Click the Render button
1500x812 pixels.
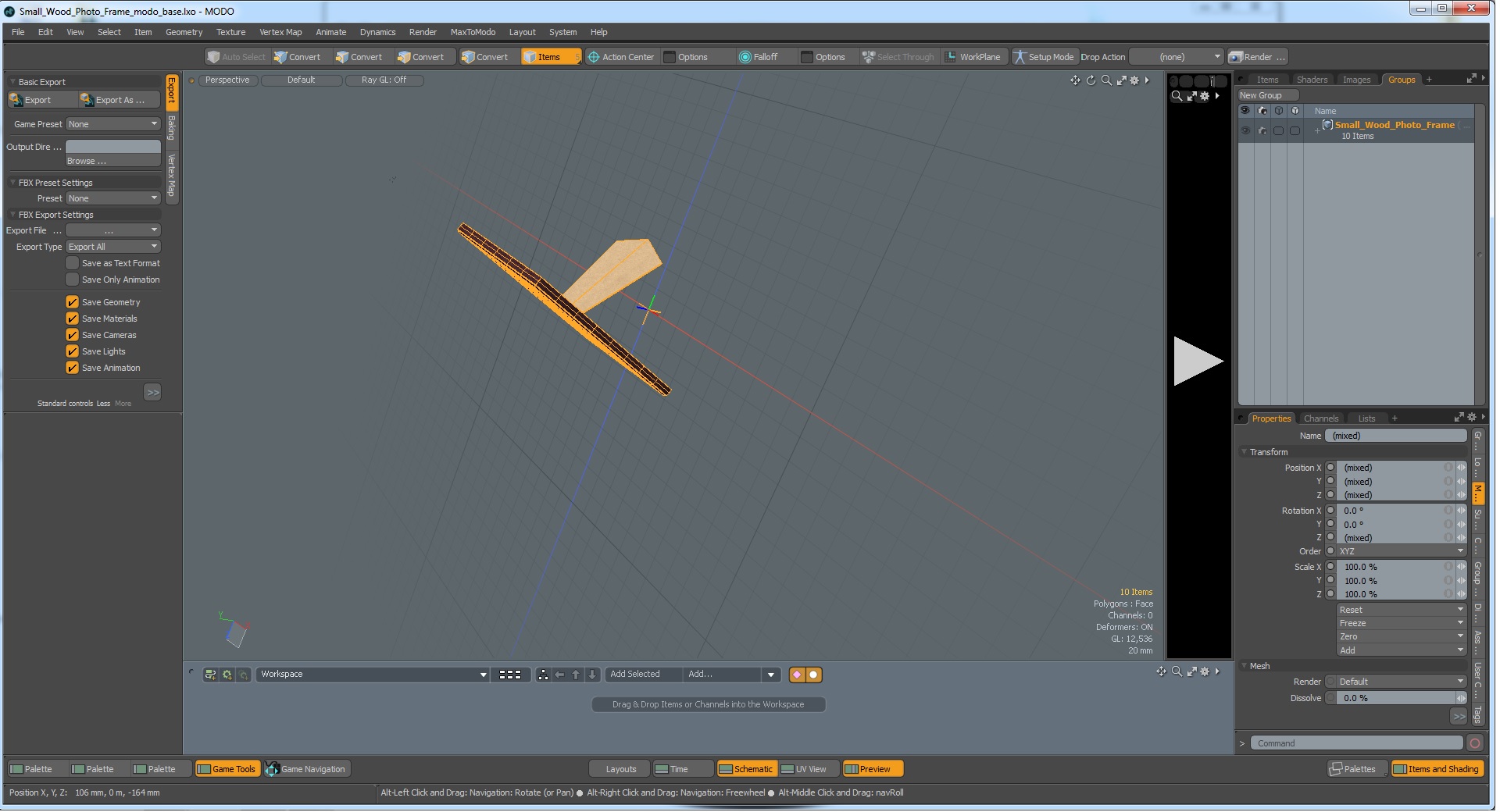pyautogui.click(x=1257, y=57)
